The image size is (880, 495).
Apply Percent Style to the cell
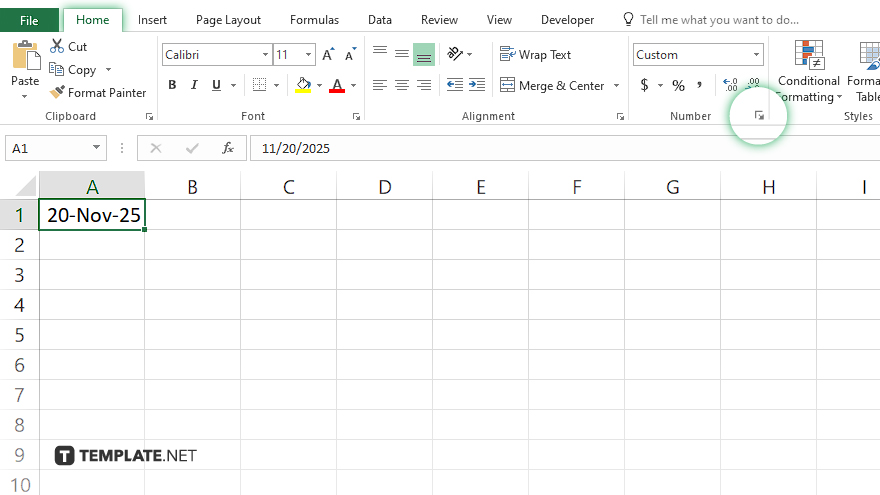pyautogui.click(x=678, y=86)
